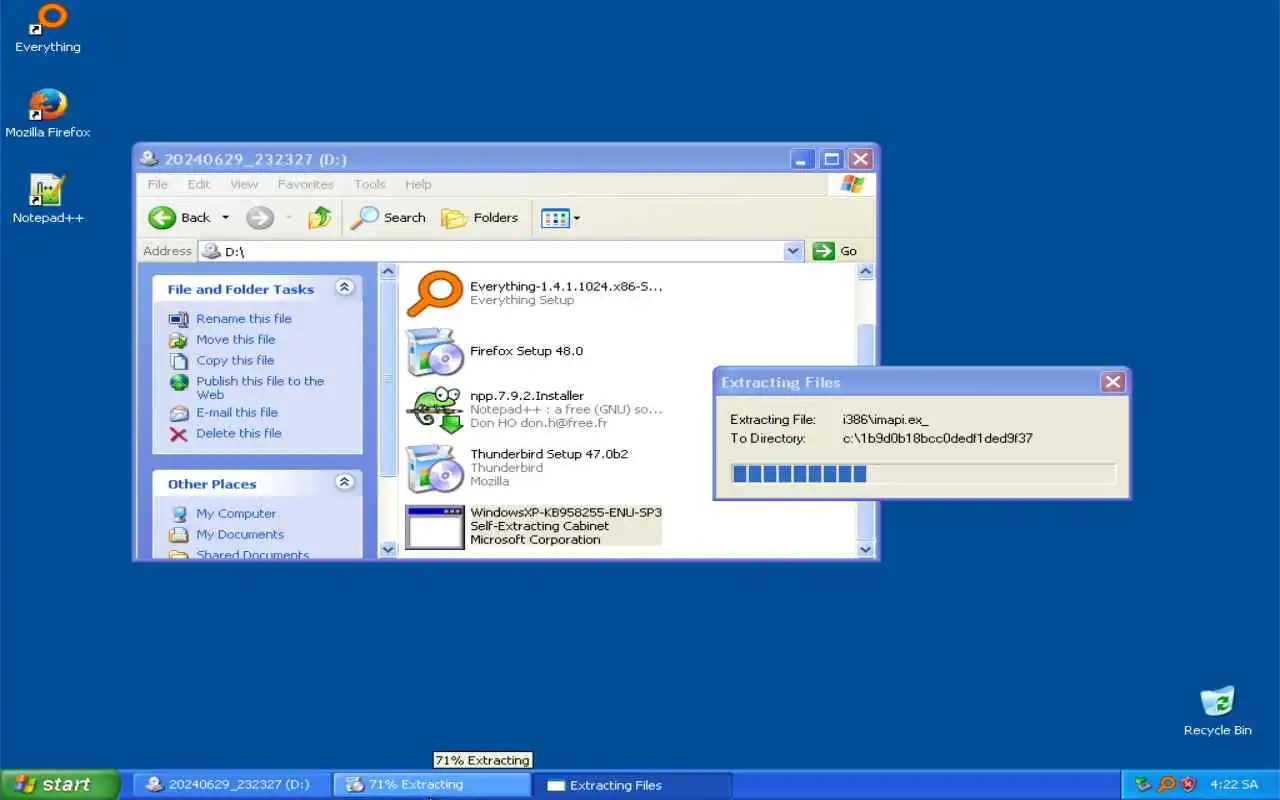Select the npp.7.9.2.Installer icon

click(x=435, y=410)
